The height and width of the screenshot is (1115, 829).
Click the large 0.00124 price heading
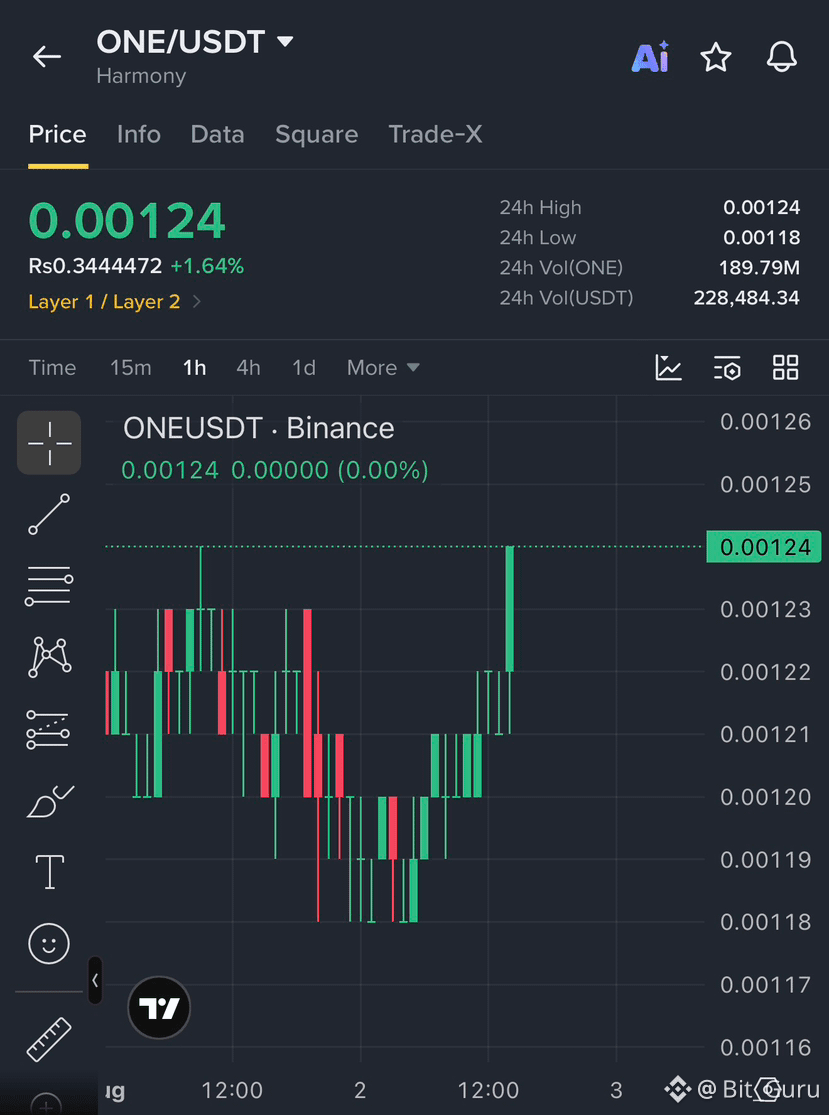(x=127, y=220)
